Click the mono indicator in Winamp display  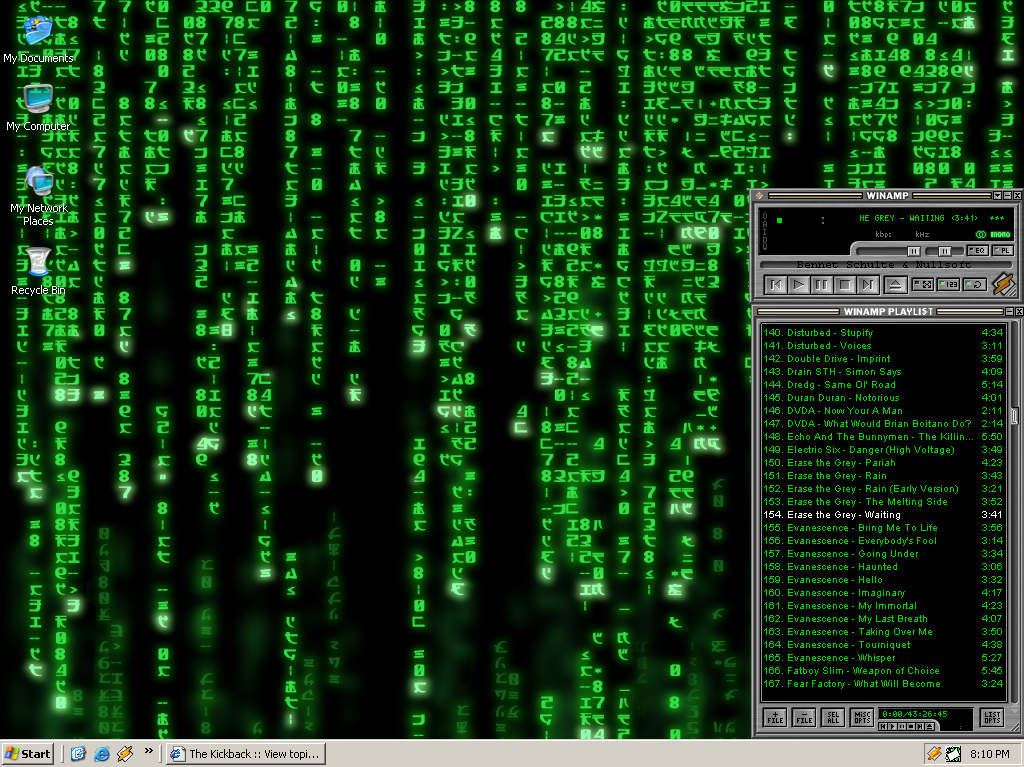[x=1000, y=234]
